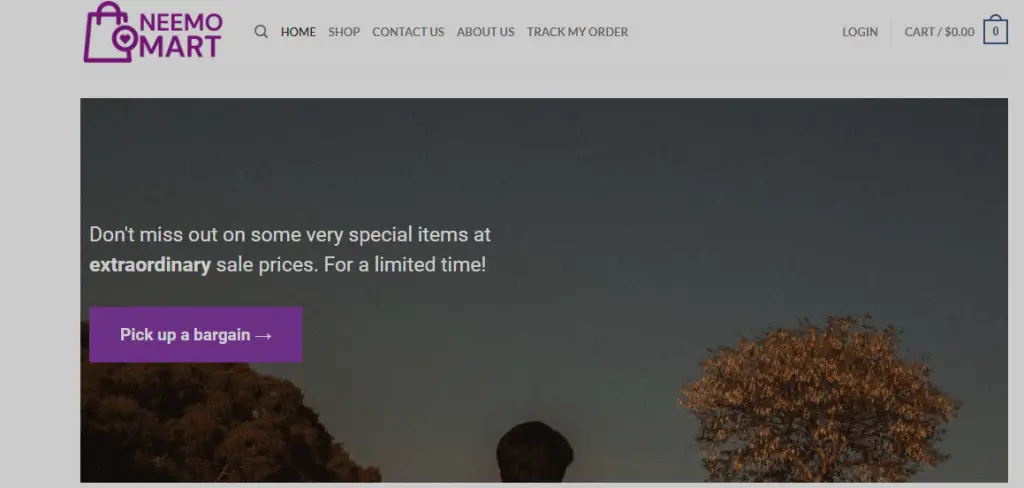Open the ABOUT US page
1024x488 pixels.
pos(485,31)
